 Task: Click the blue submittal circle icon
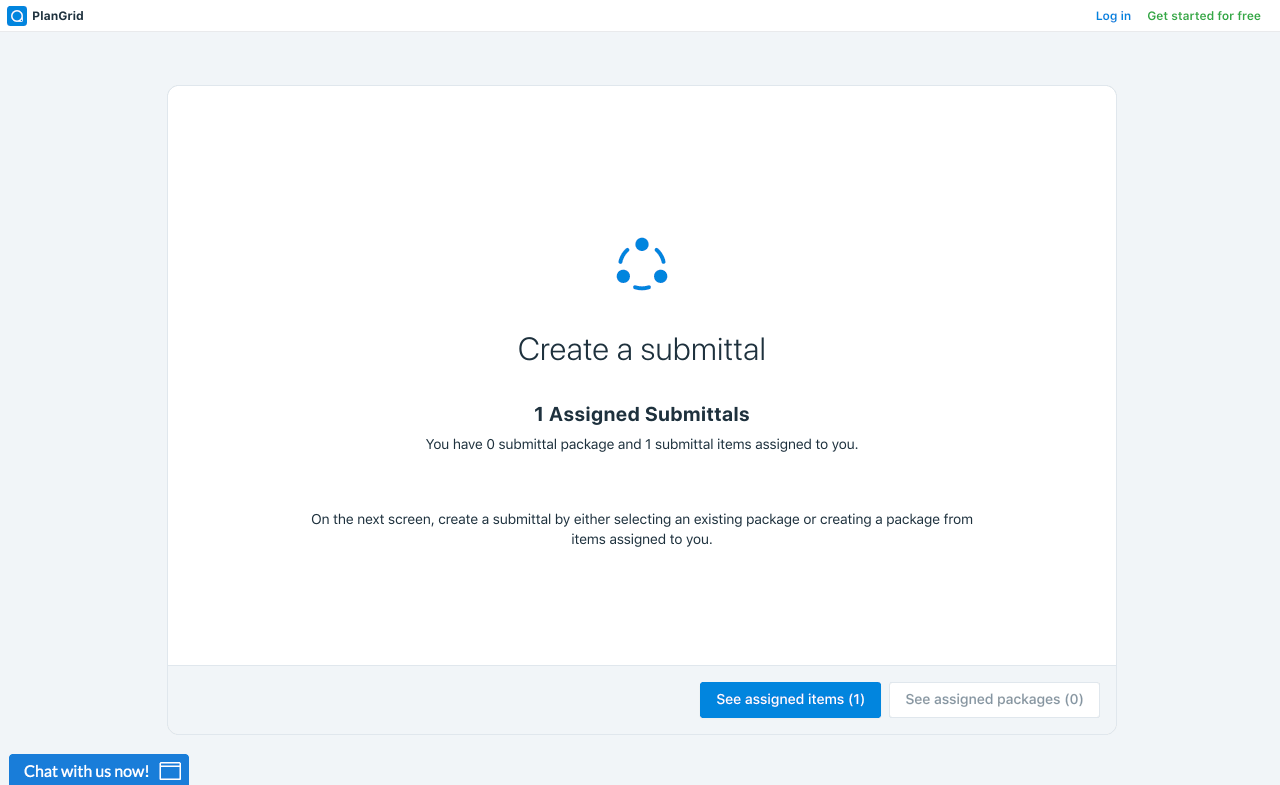point(642,264)
